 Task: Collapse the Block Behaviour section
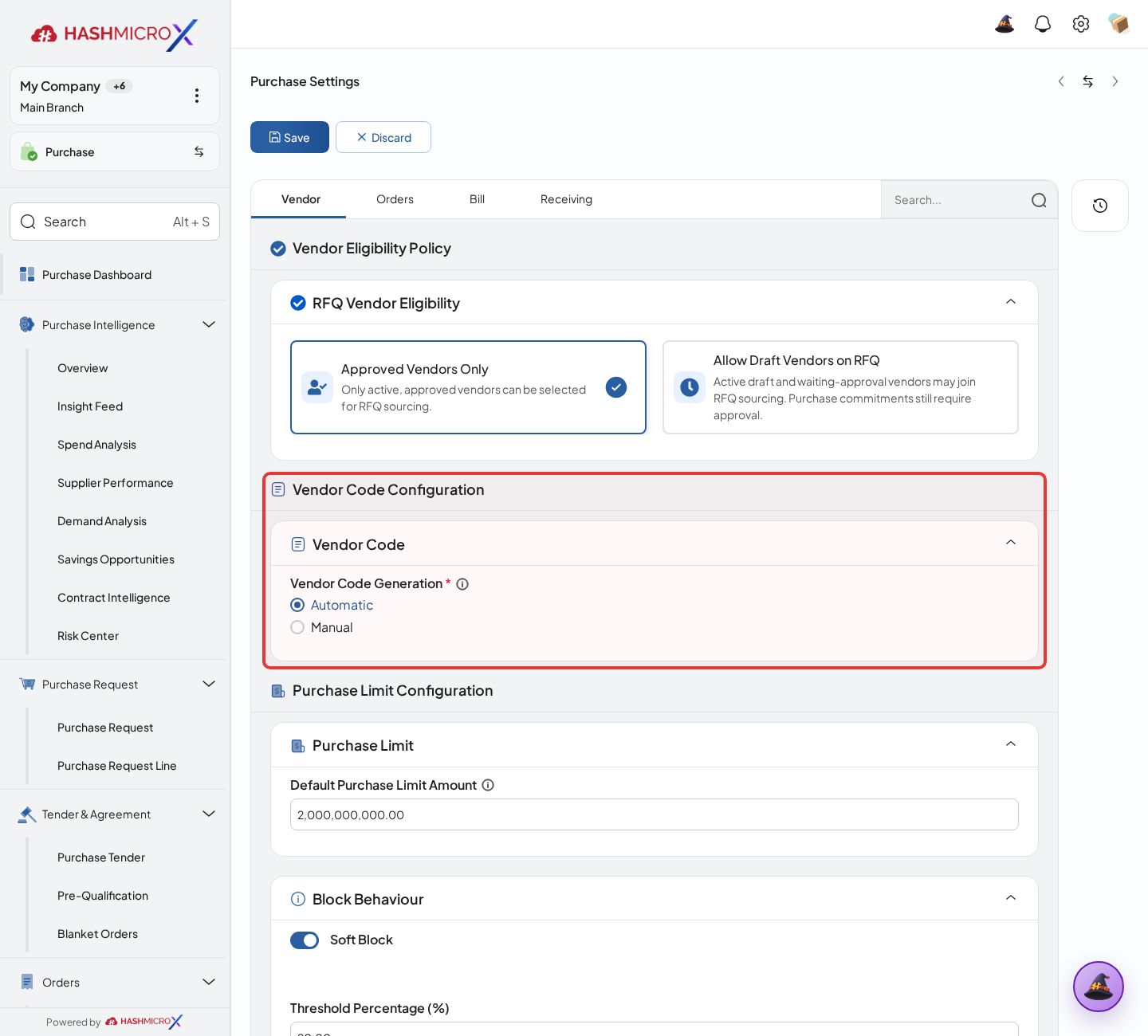pos(1011,898)
